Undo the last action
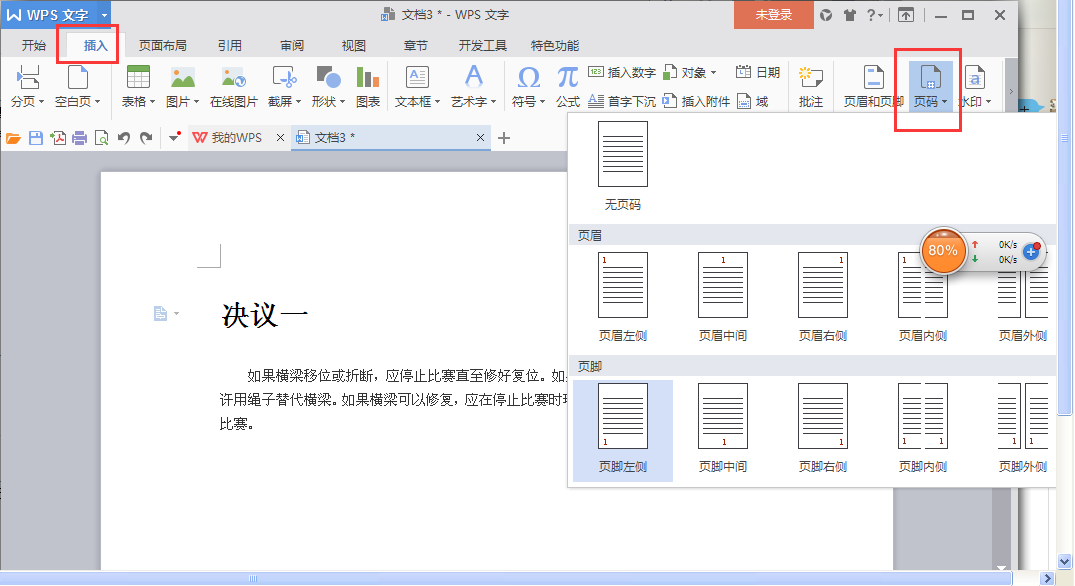This screenshot has height=586, width=1075. 123,138
